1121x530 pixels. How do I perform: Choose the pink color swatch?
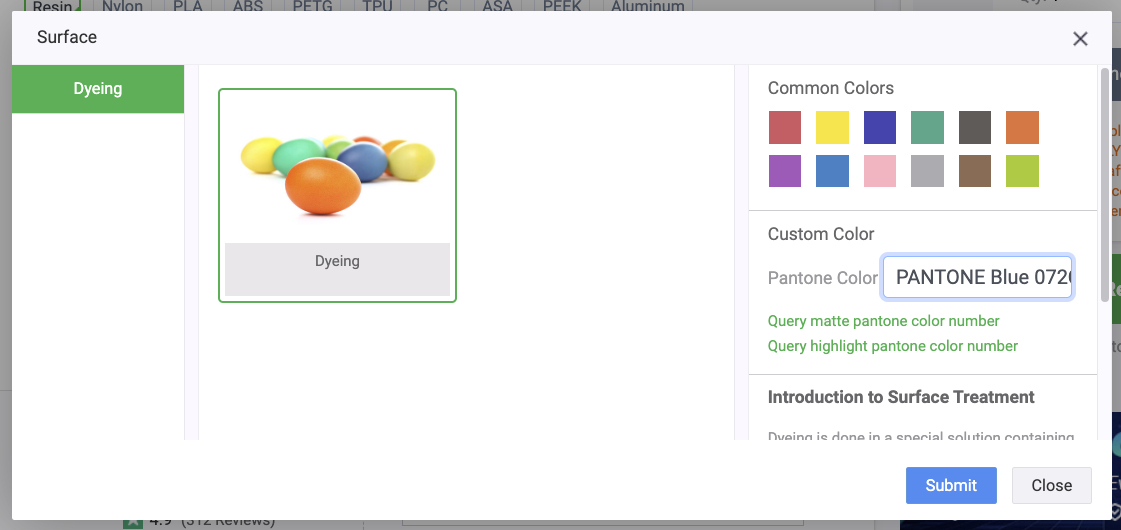(880, 171)
